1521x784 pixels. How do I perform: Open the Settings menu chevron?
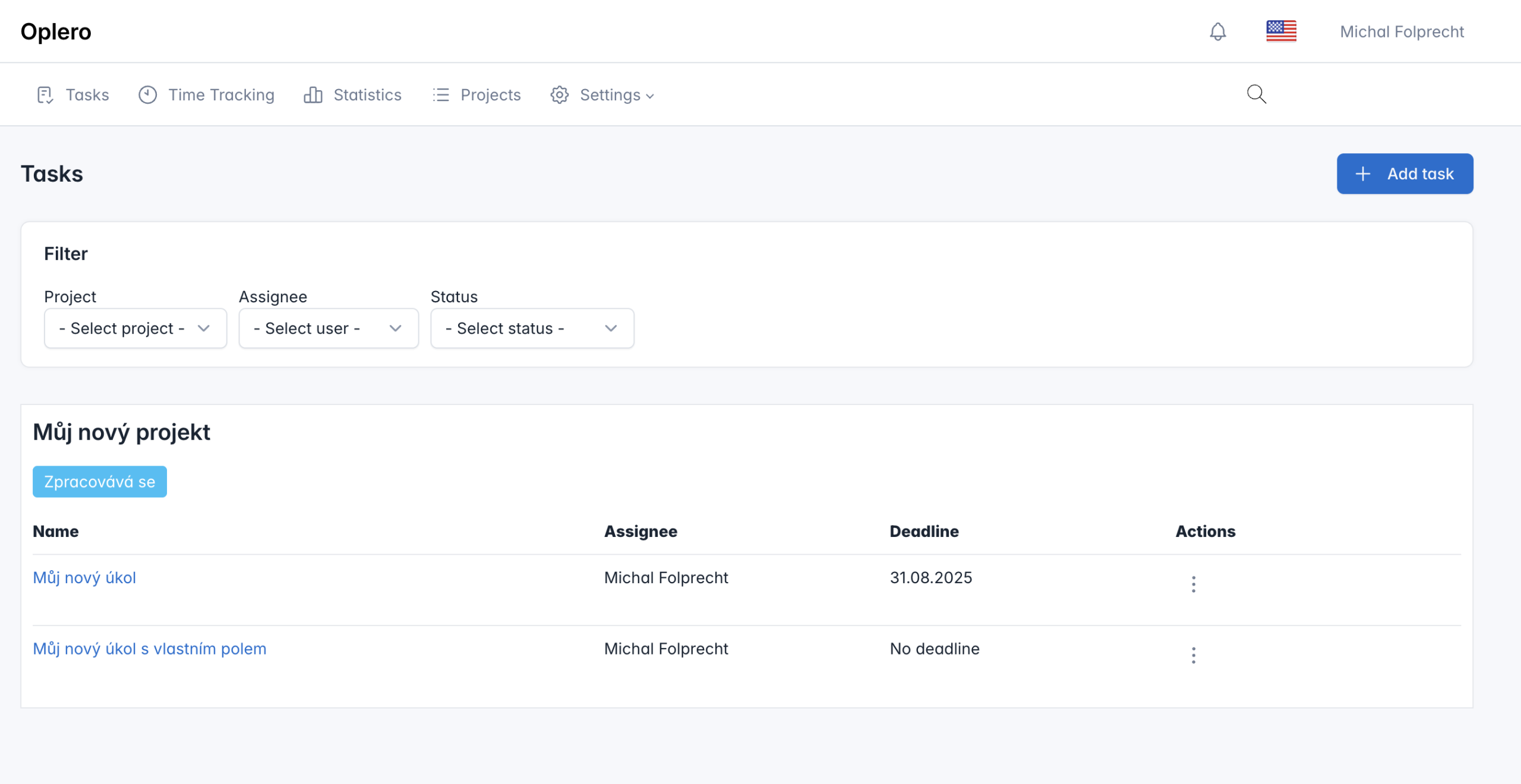(x=650, y=96)
